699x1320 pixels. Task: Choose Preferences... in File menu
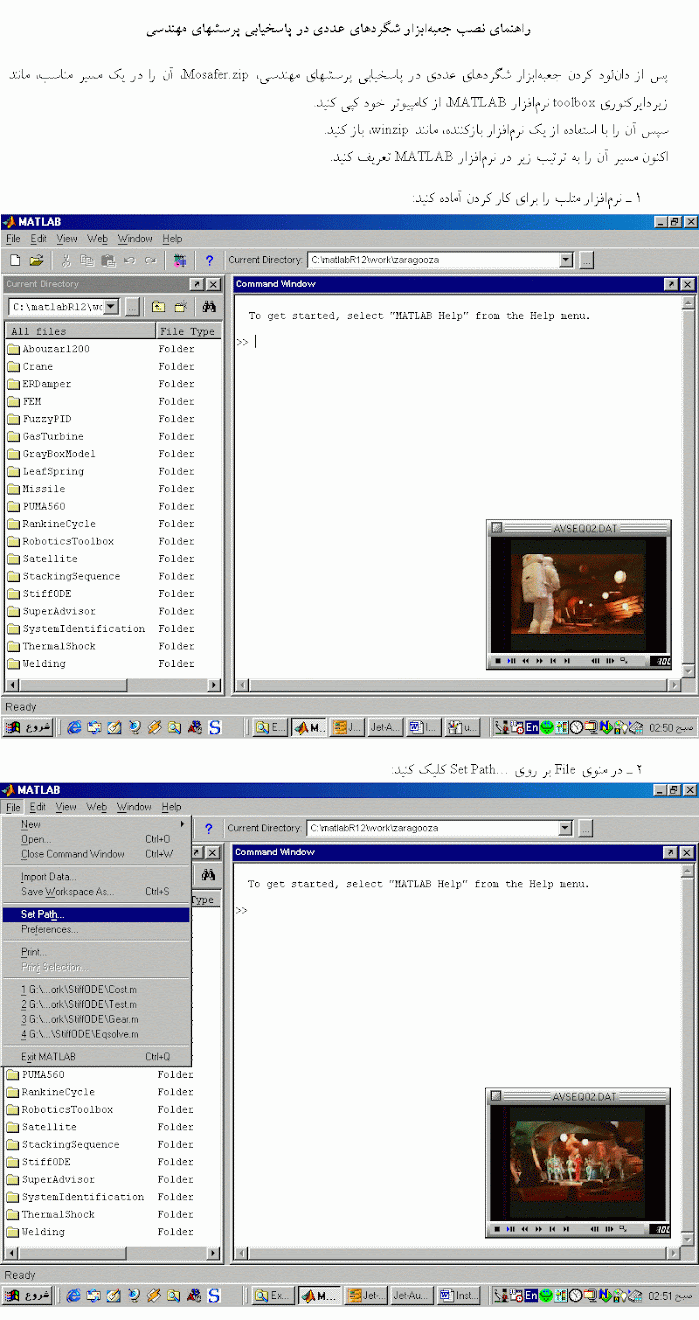click(96, 929)
